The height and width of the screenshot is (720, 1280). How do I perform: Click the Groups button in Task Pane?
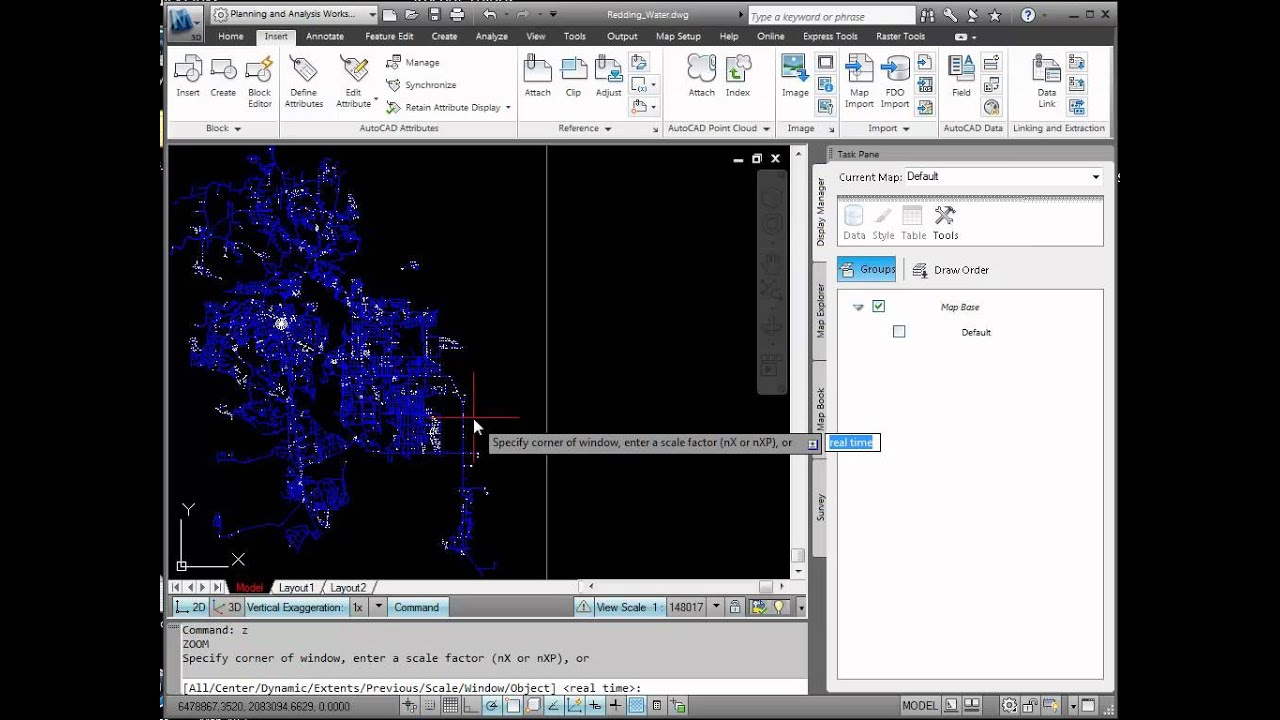click(867, 269)
